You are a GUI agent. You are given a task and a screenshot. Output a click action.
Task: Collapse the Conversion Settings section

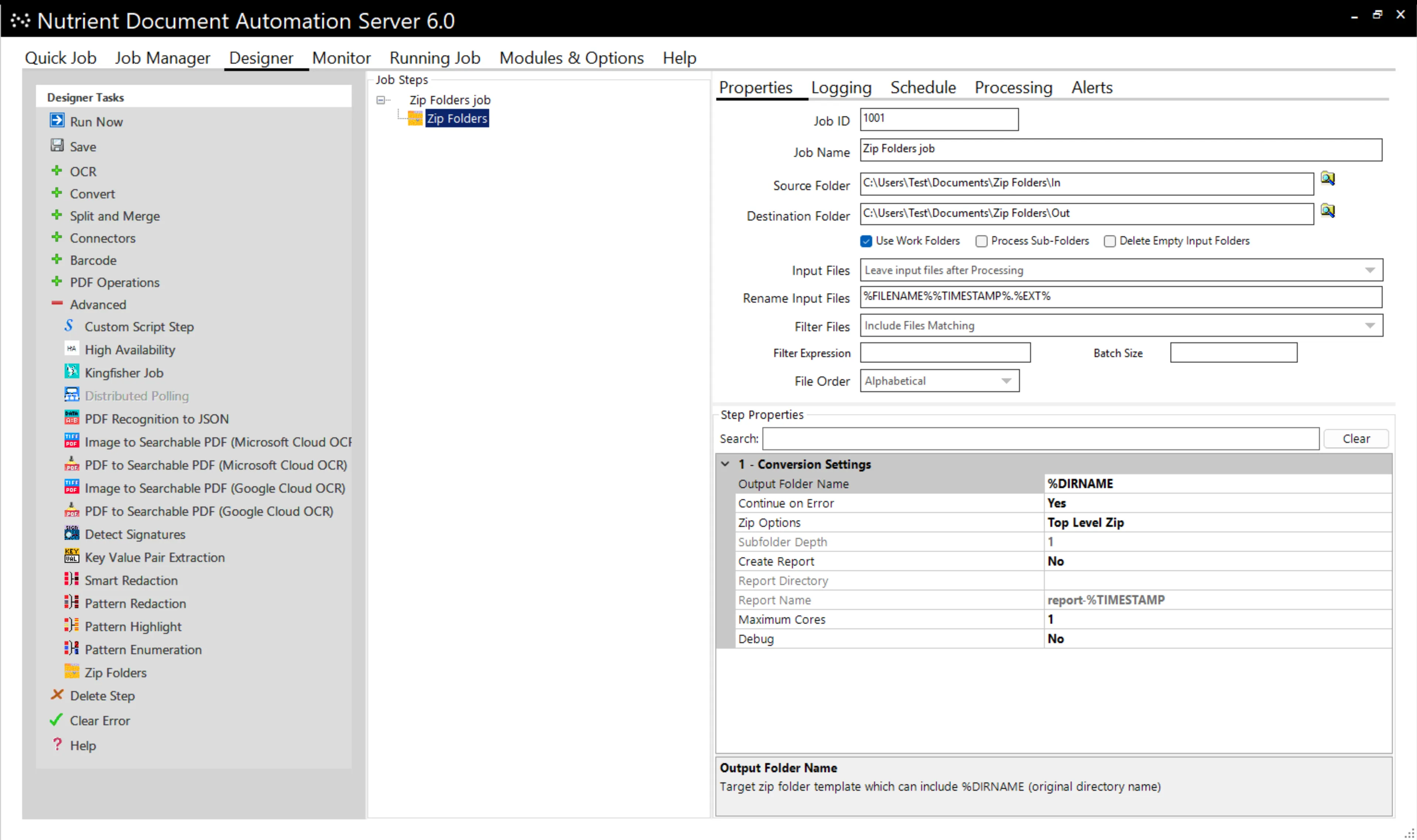coord(726,464)
